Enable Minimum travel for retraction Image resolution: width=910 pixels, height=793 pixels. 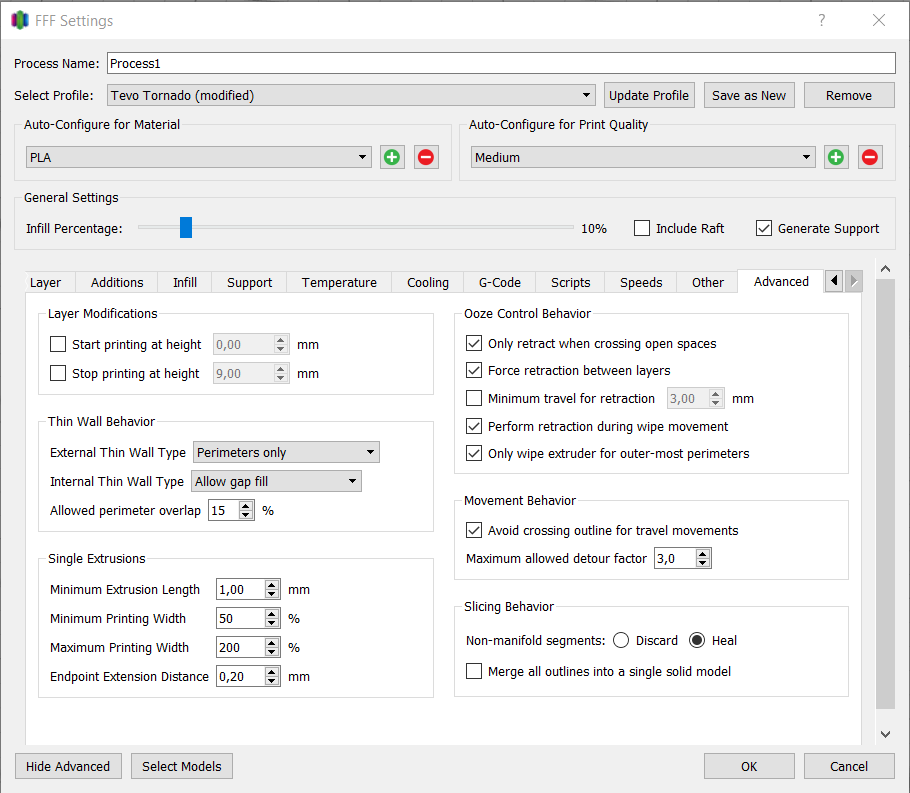click(474, 398)
